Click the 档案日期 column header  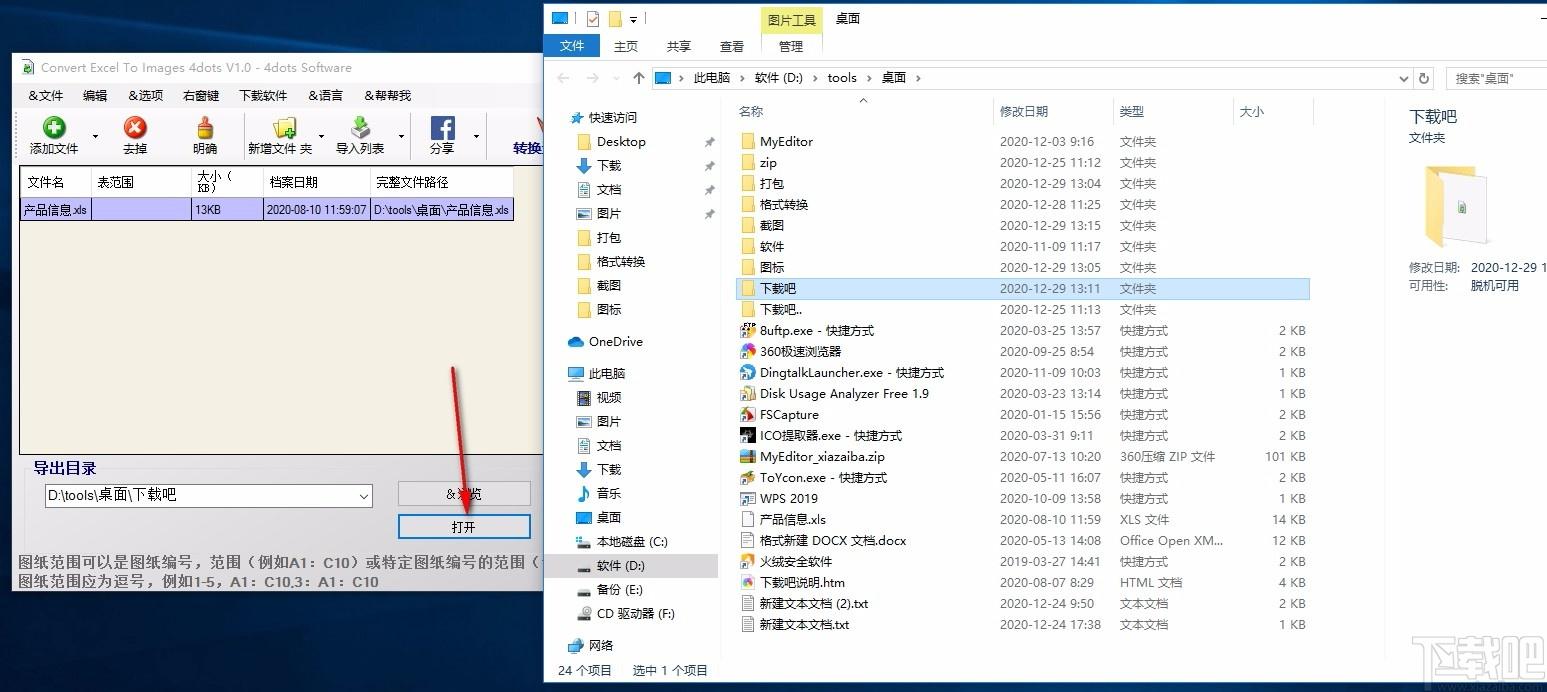tap(317, 182)
